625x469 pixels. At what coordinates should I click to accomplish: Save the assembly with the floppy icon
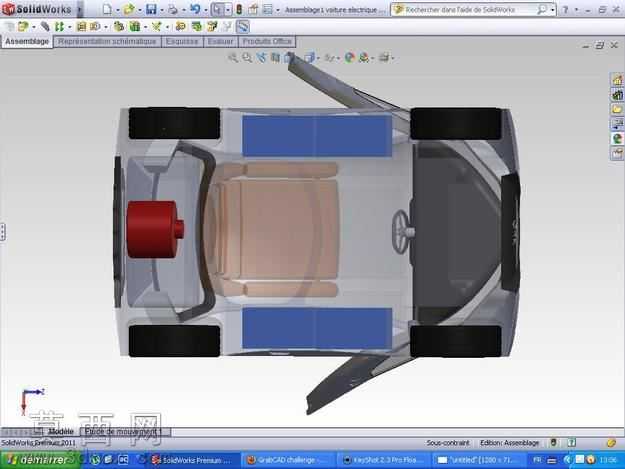(151, 9)
